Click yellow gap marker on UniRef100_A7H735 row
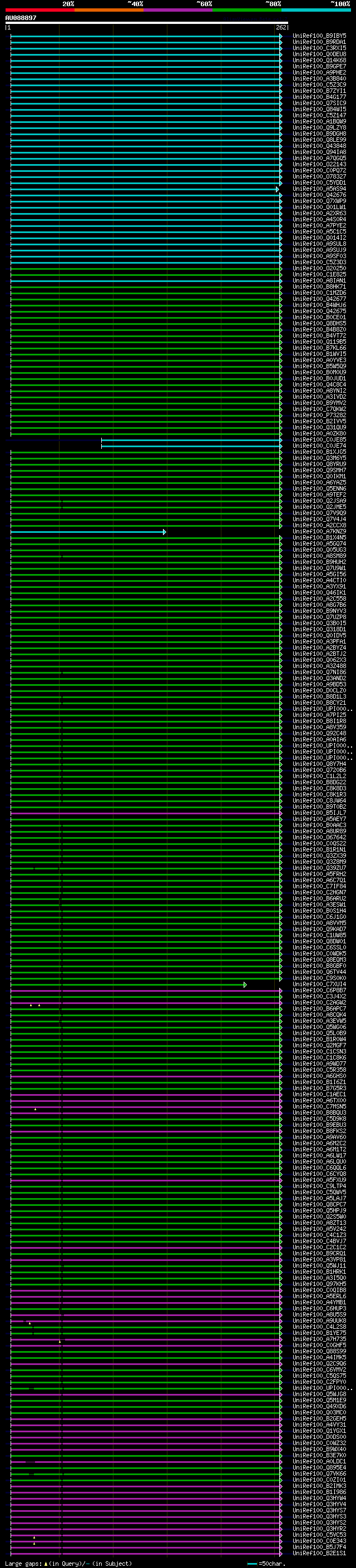Image resolution: width=356 pixels, height=1568 pixels. (x=60, y=1342)
